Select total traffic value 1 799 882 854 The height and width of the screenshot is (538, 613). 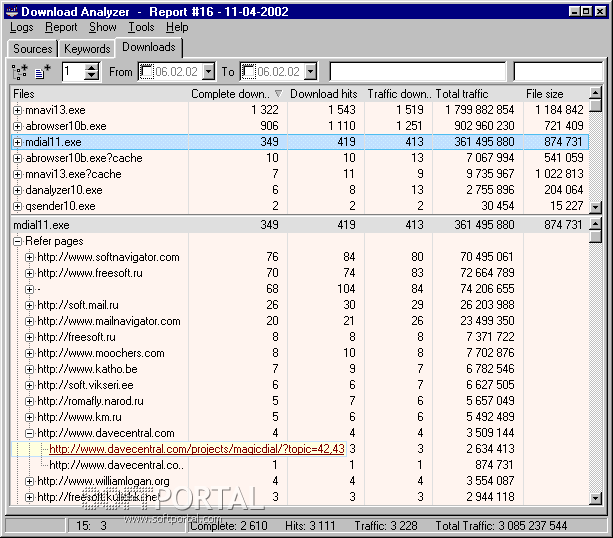480,110
